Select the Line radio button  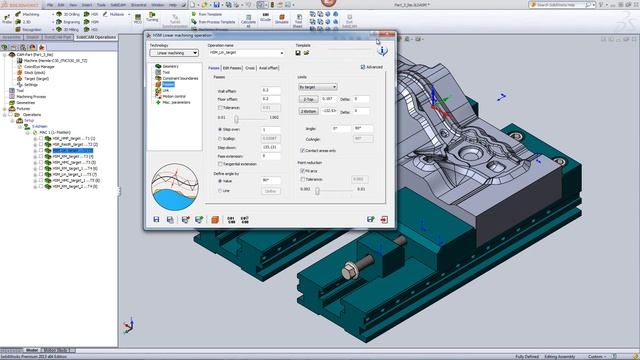point(220,191)
